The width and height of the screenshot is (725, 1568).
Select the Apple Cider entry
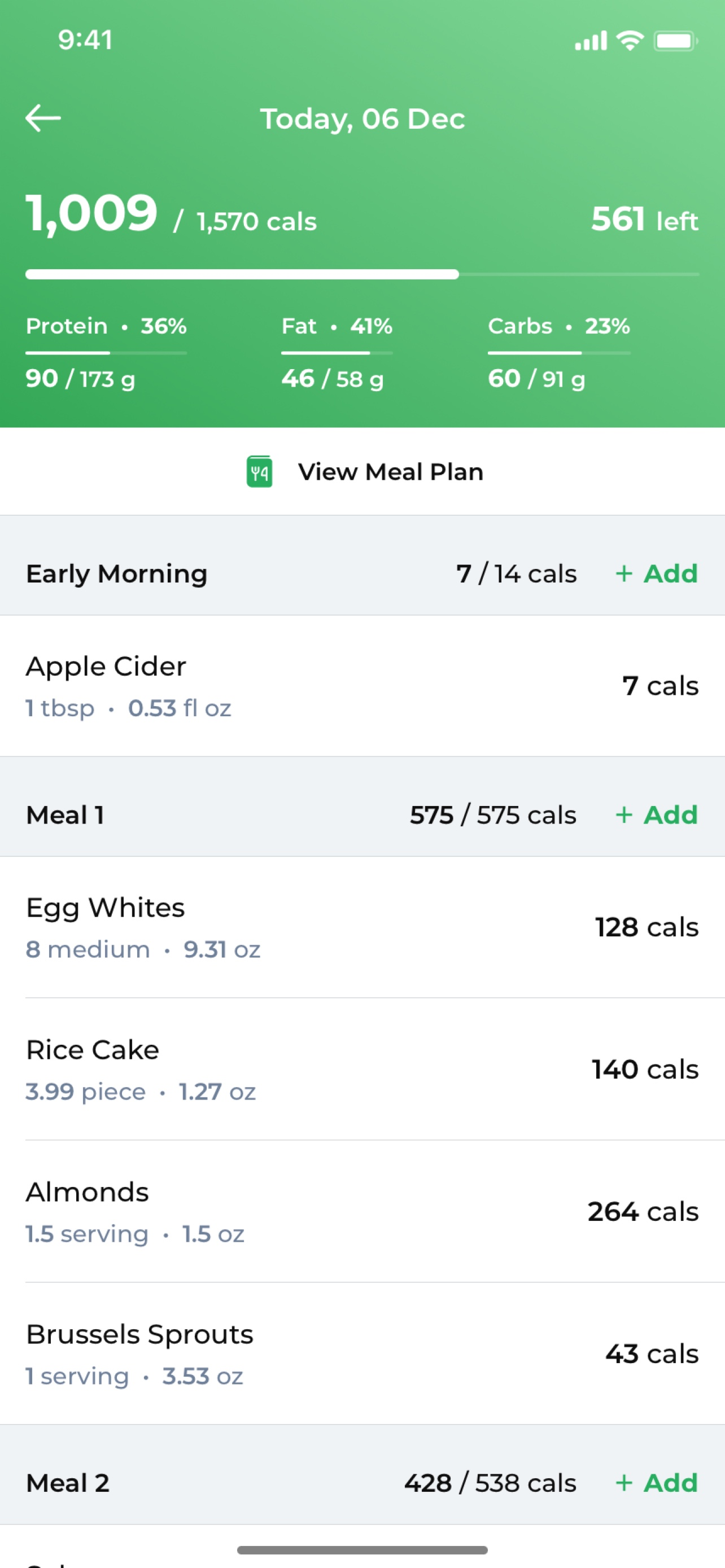click(x=362, y=686)
